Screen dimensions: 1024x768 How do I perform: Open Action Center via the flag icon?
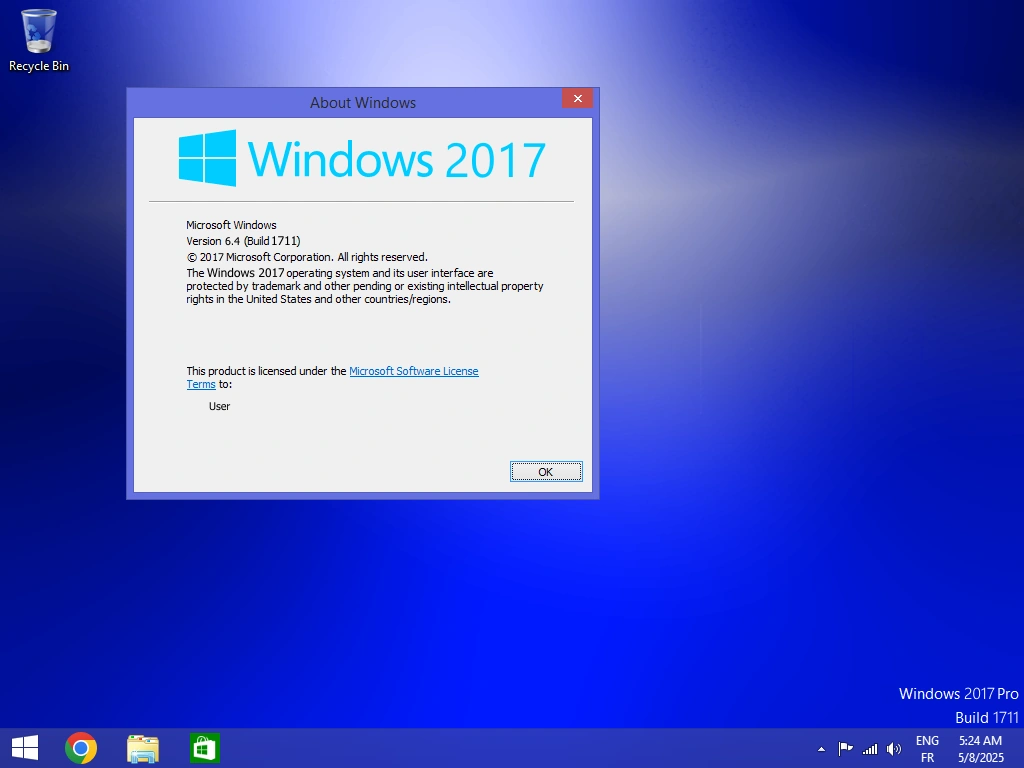(845, 747)
